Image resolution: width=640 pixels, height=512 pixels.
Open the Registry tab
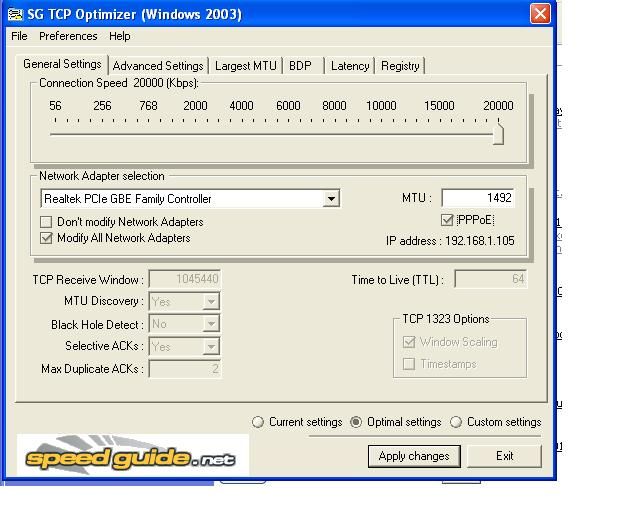pyautogui.click(x=400, y=66)
